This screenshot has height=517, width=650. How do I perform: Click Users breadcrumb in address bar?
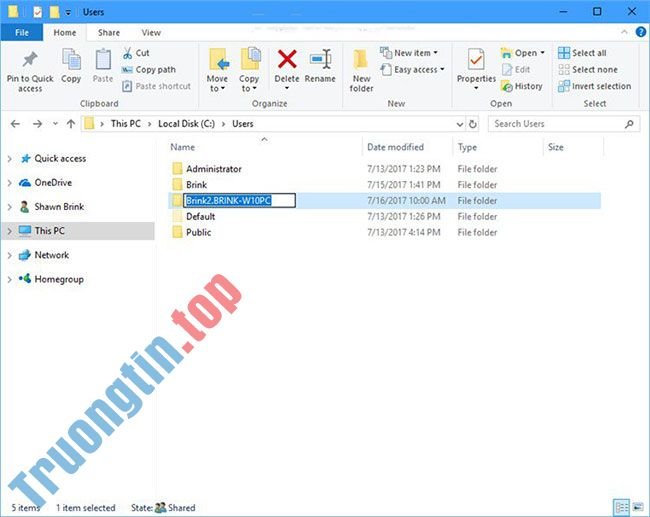coord(243,124)
